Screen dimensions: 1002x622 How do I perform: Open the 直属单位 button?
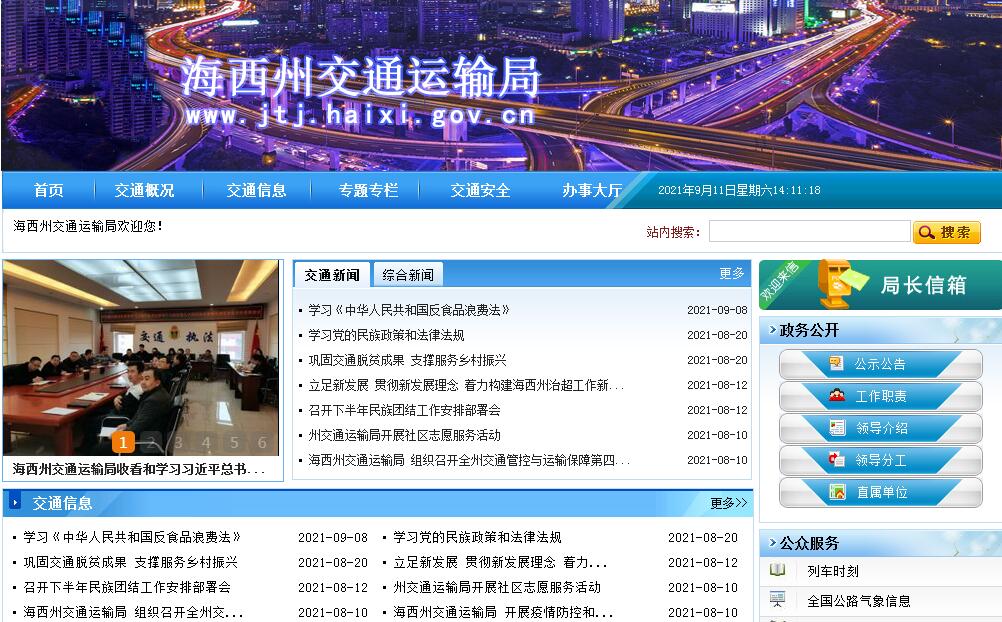(881, 492)
